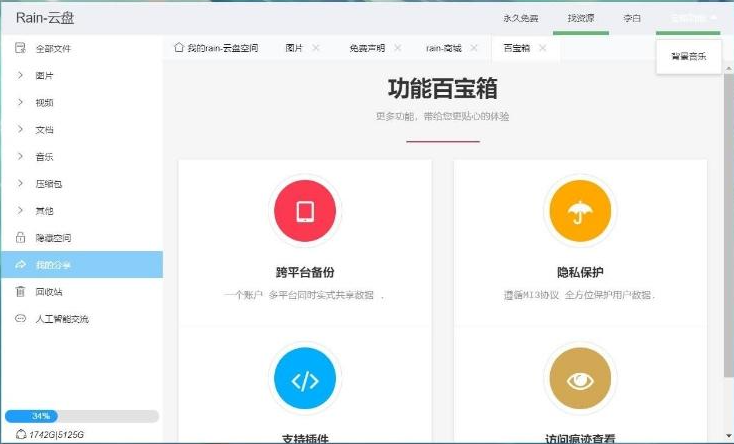Click the red tablet 跨平台备份 icon

coord(305,211)
